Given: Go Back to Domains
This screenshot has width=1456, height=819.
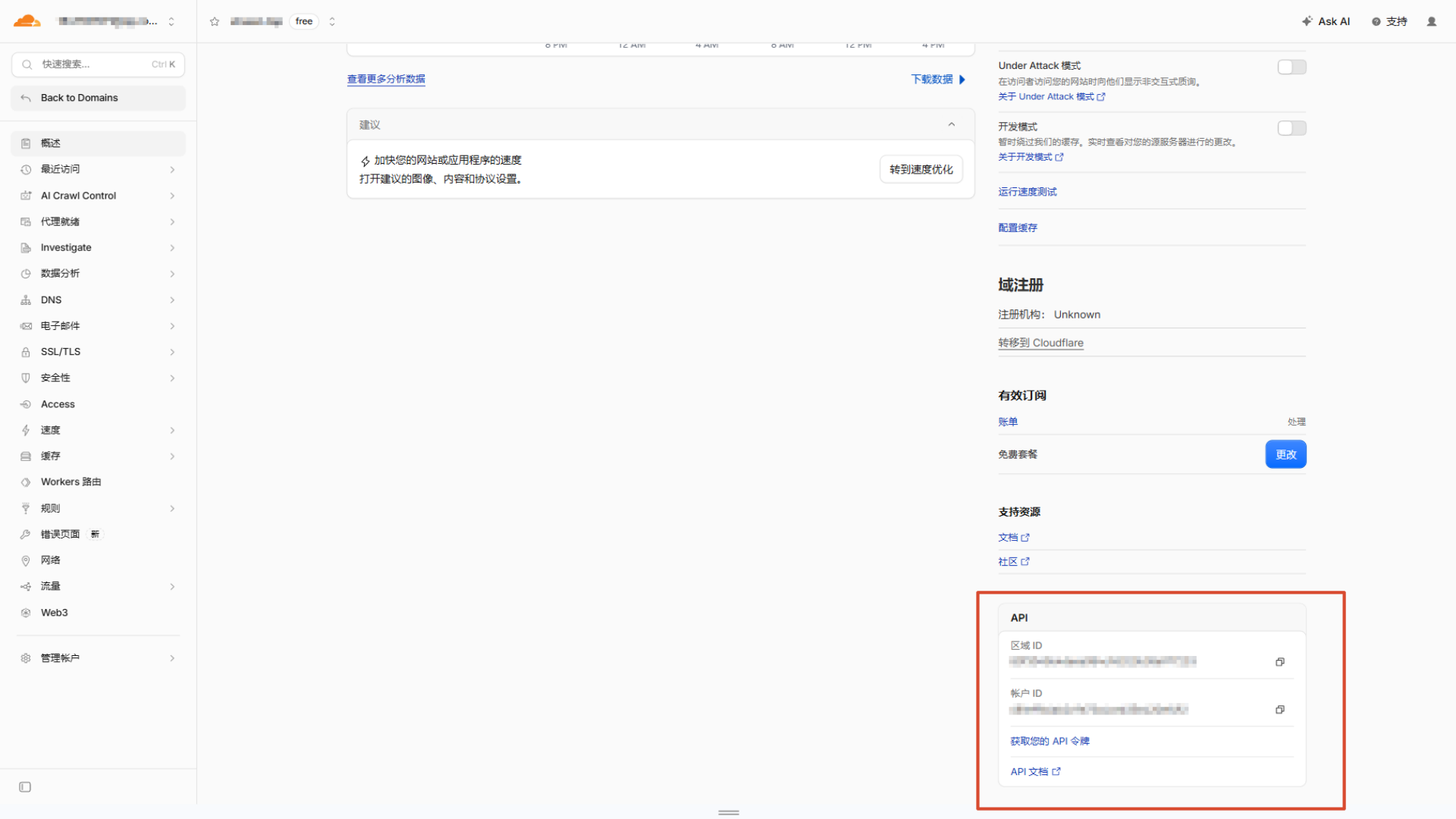Looking at the screenshot, I should pyautogui.click(x=98, y=98).
